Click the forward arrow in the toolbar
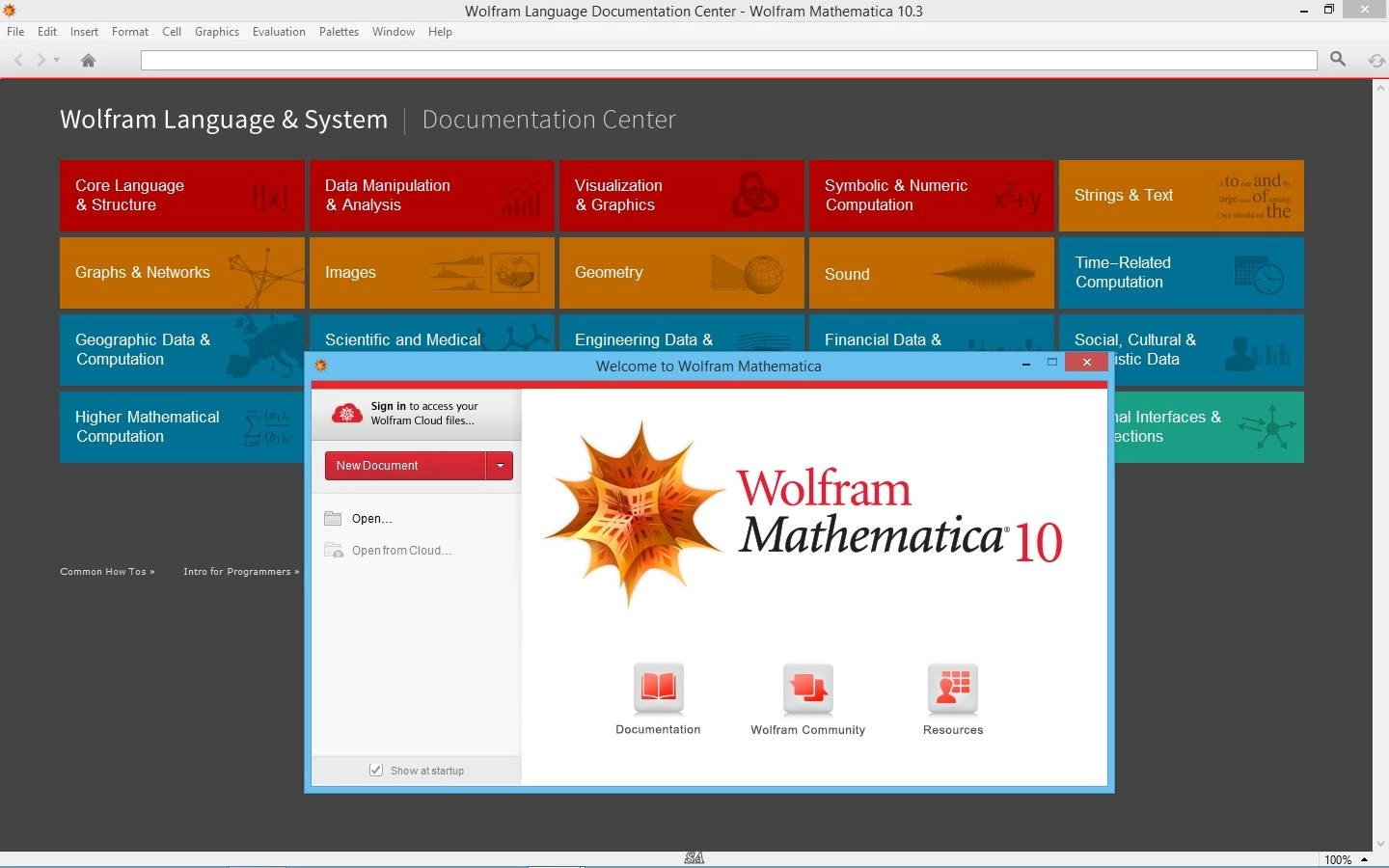 click(x=41, y=60)
